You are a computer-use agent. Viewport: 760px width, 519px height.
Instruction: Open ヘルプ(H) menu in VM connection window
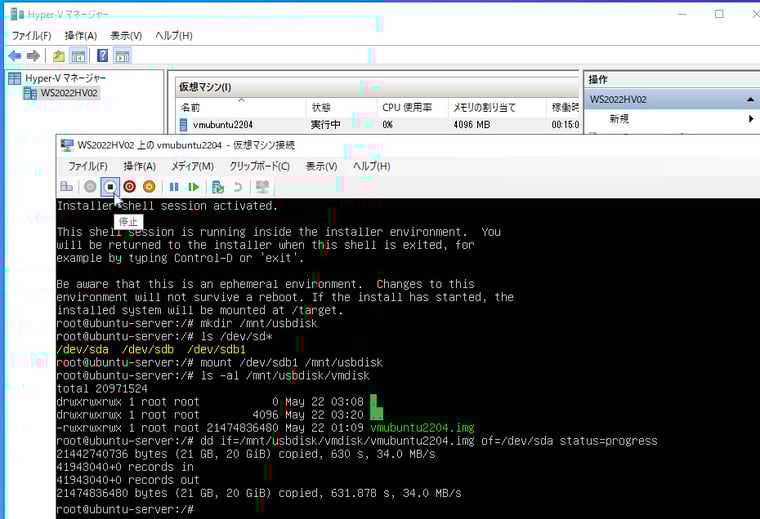click(x=371, y=166)
